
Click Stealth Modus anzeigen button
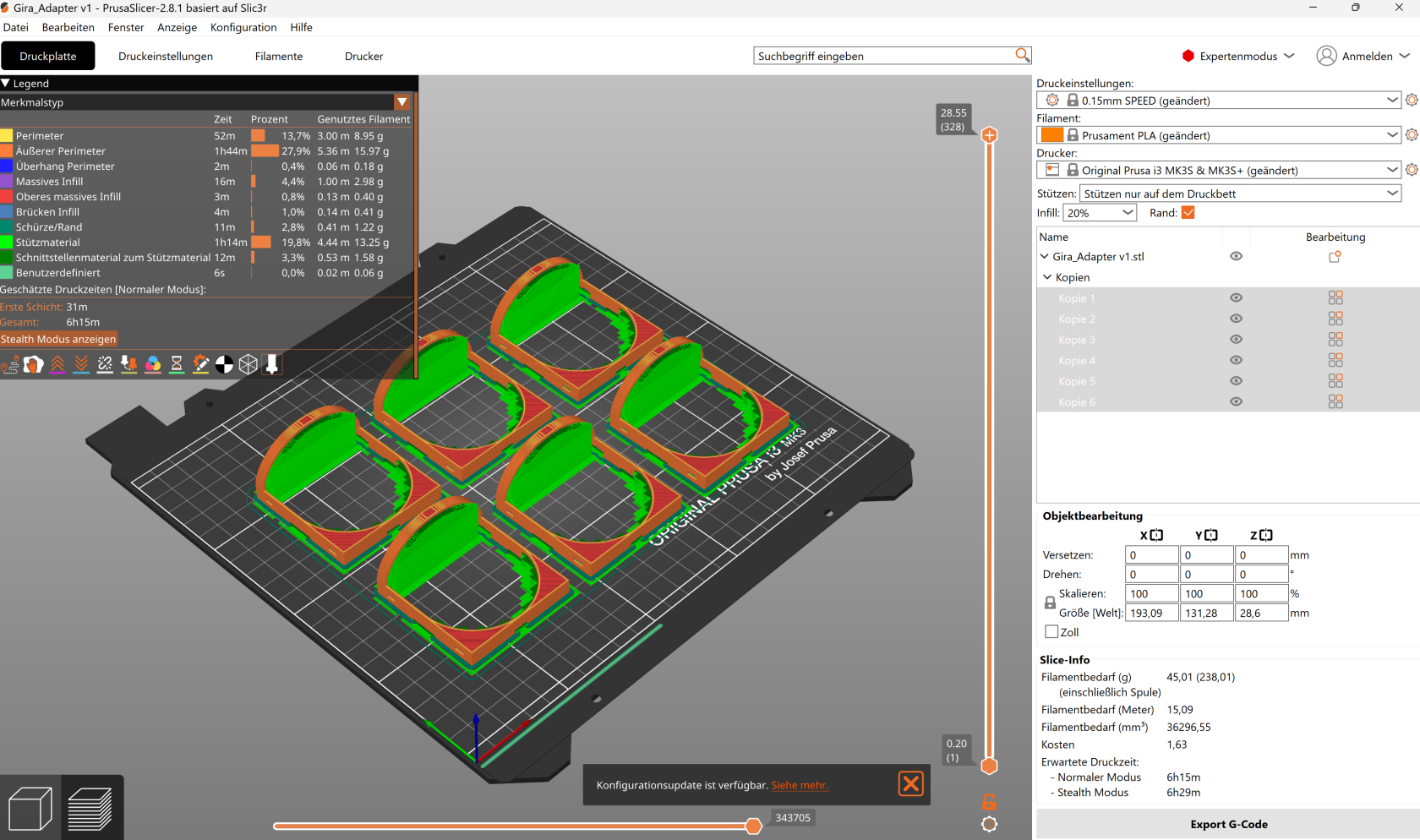coord(58,339)
